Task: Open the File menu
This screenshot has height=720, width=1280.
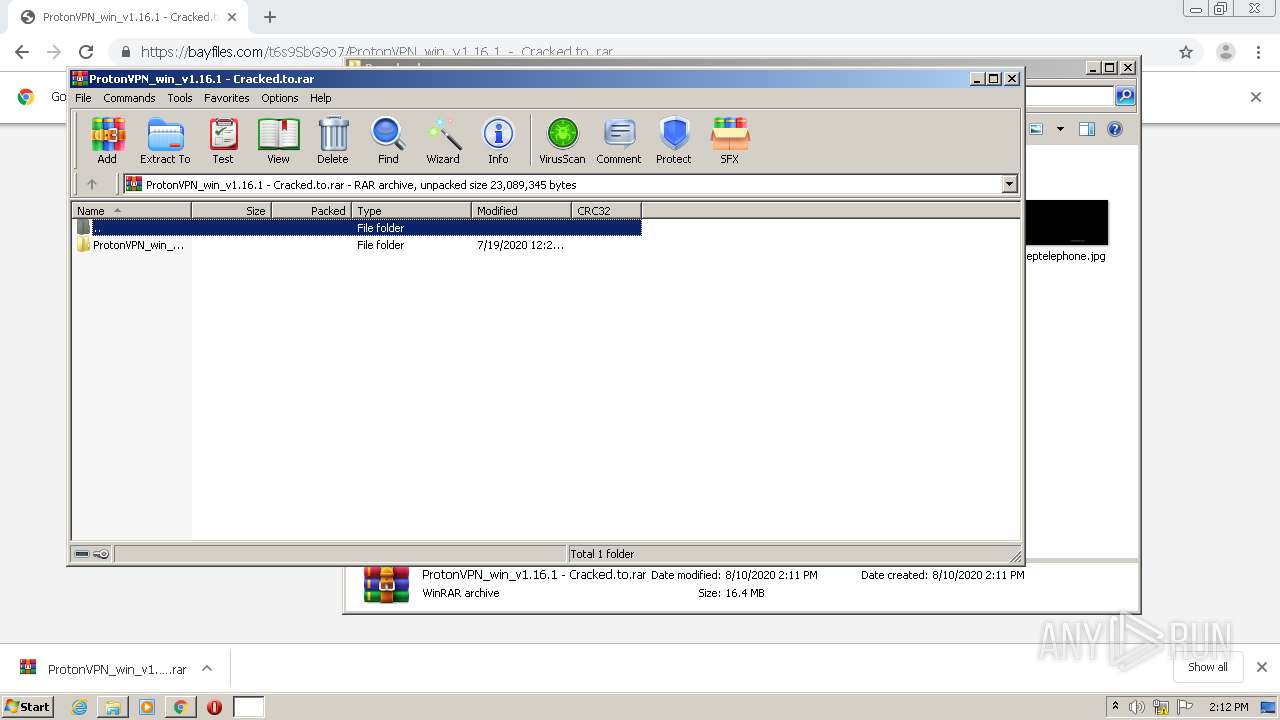Action: point(83,98)
